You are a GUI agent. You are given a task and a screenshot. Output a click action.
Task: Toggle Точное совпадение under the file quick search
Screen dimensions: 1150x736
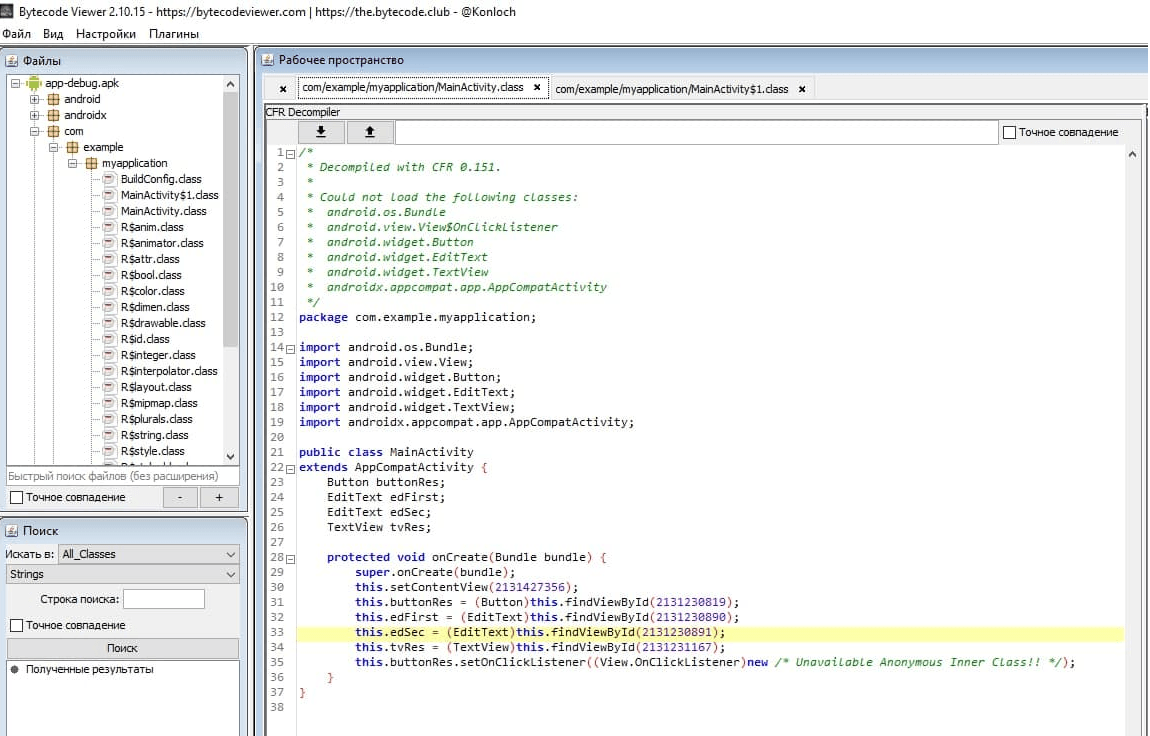(x=16, y=498)
